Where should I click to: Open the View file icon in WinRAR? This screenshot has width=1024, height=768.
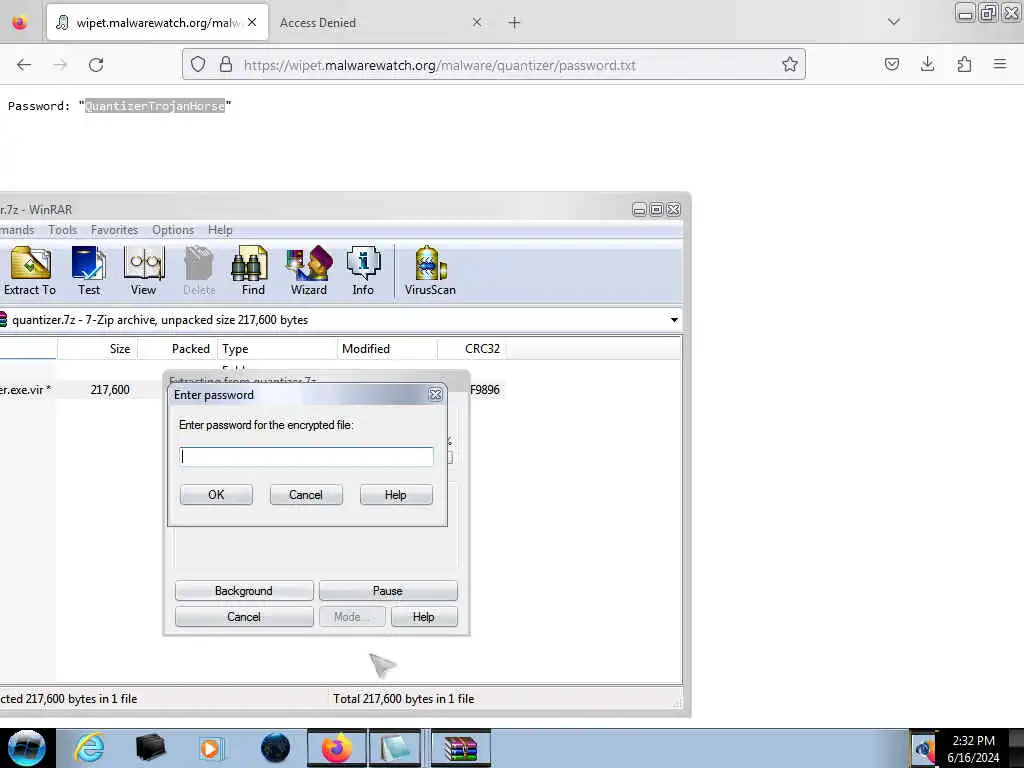pos(144,270)
